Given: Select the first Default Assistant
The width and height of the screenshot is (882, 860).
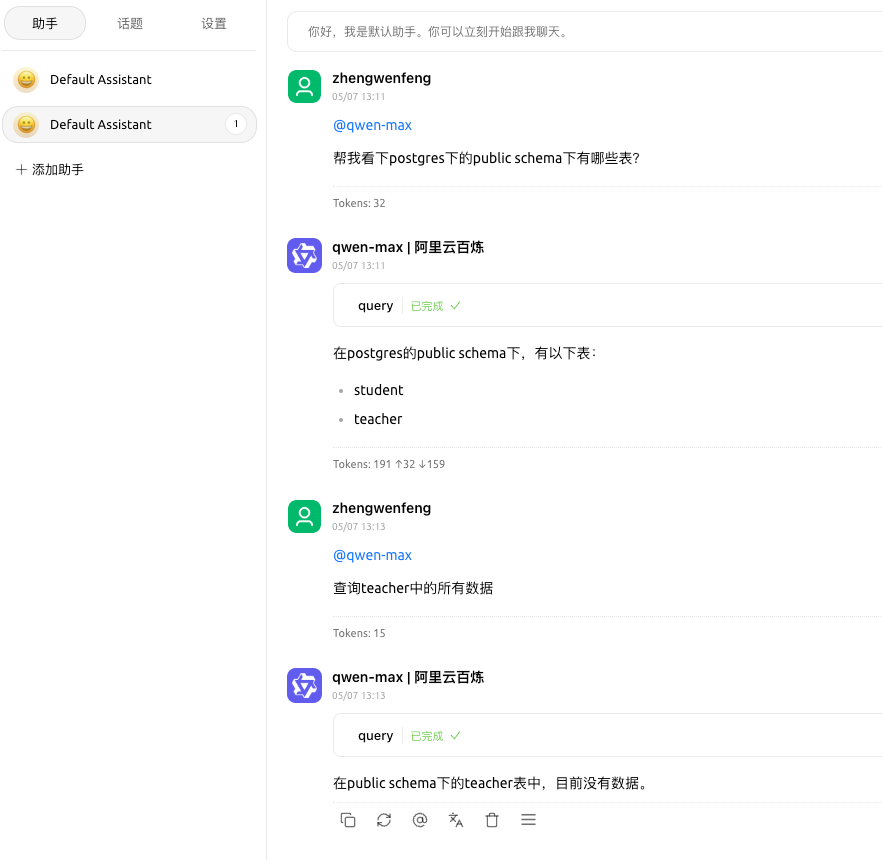Looking at the screenshot, I should 100,79.
